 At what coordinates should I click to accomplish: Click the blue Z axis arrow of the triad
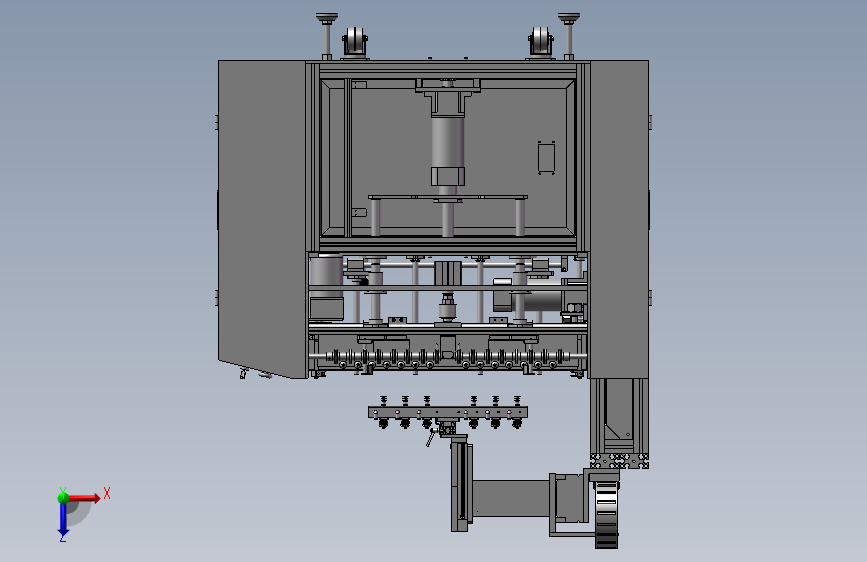click(63, 519)
